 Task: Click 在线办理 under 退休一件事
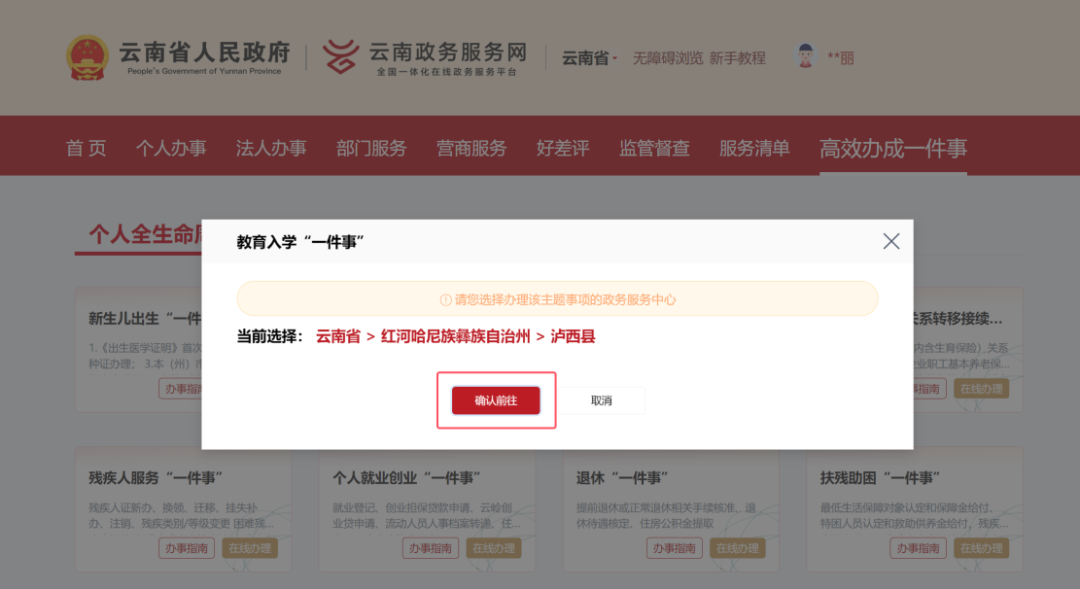738,548
